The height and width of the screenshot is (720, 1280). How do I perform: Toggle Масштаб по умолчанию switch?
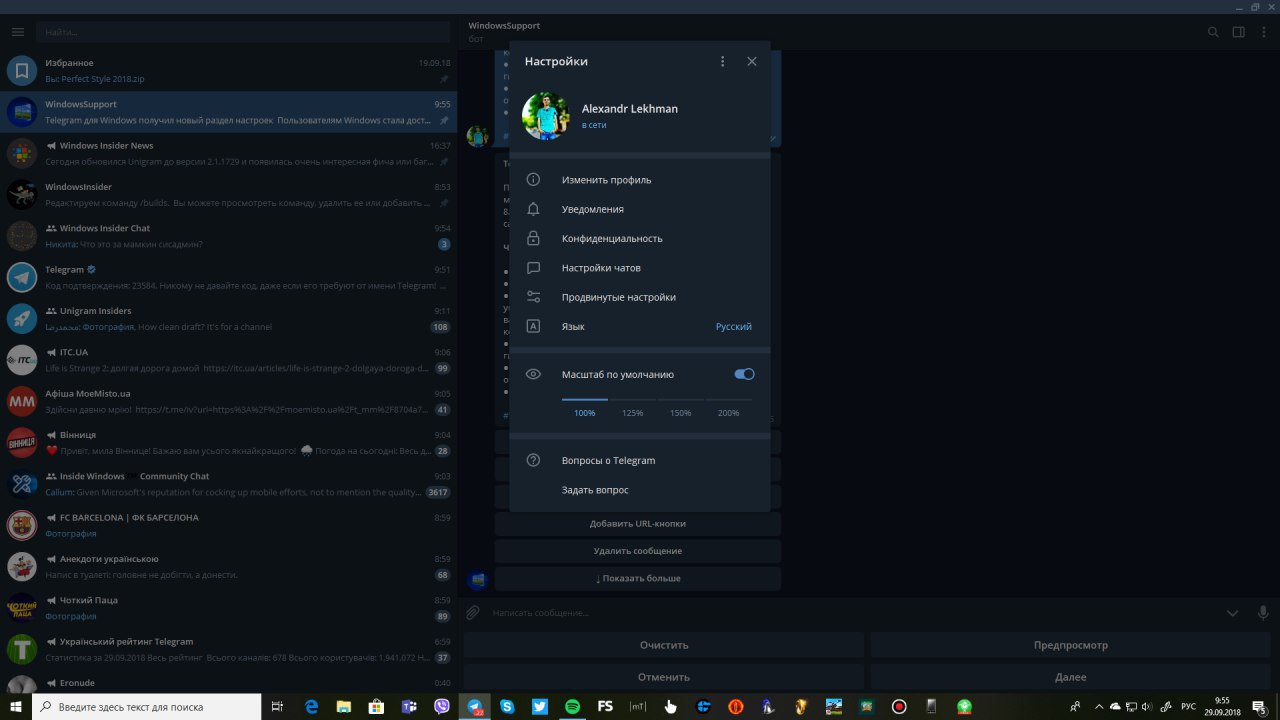744,374
